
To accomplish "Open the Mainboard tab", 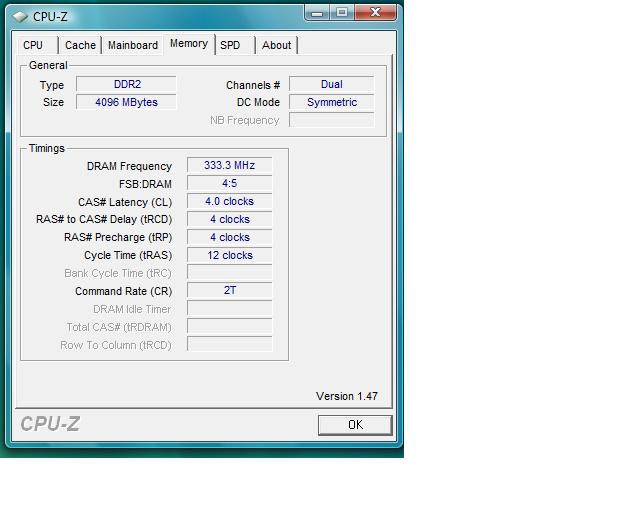I will pos(133,45).
